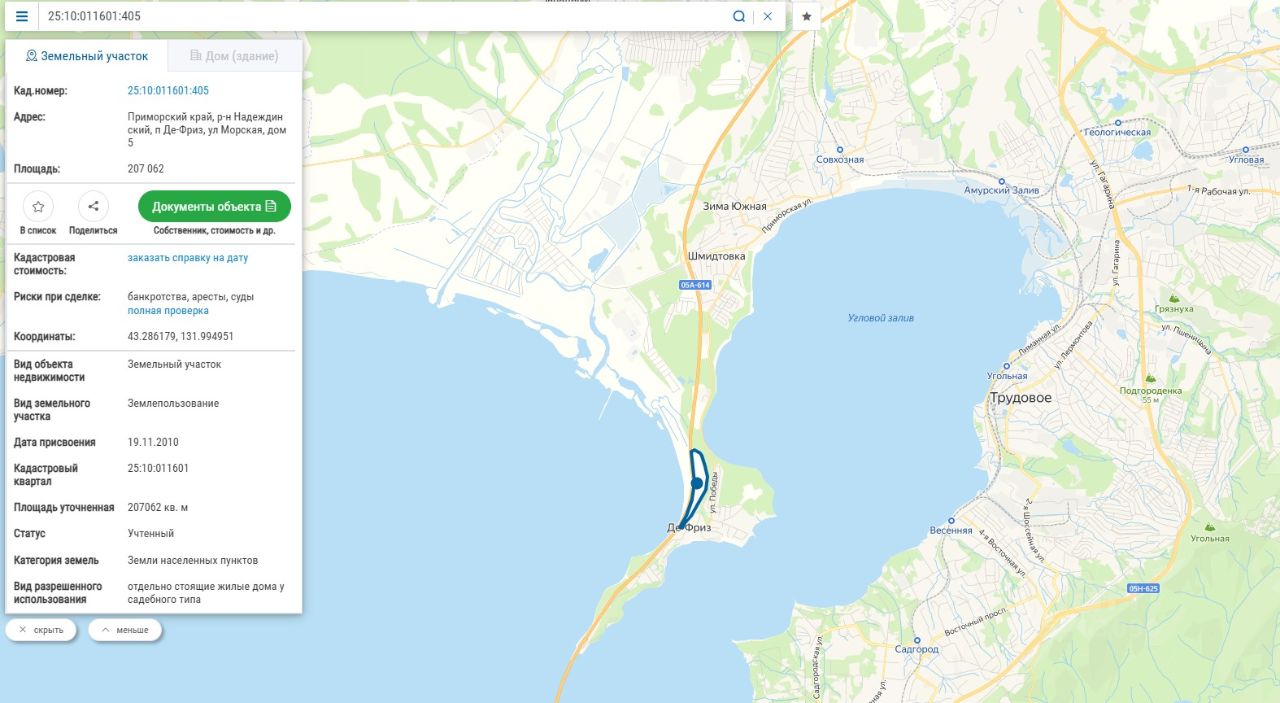Collapse details with меньше button
The width and height of the screenshot is (1280, 703).
(125, 630)
